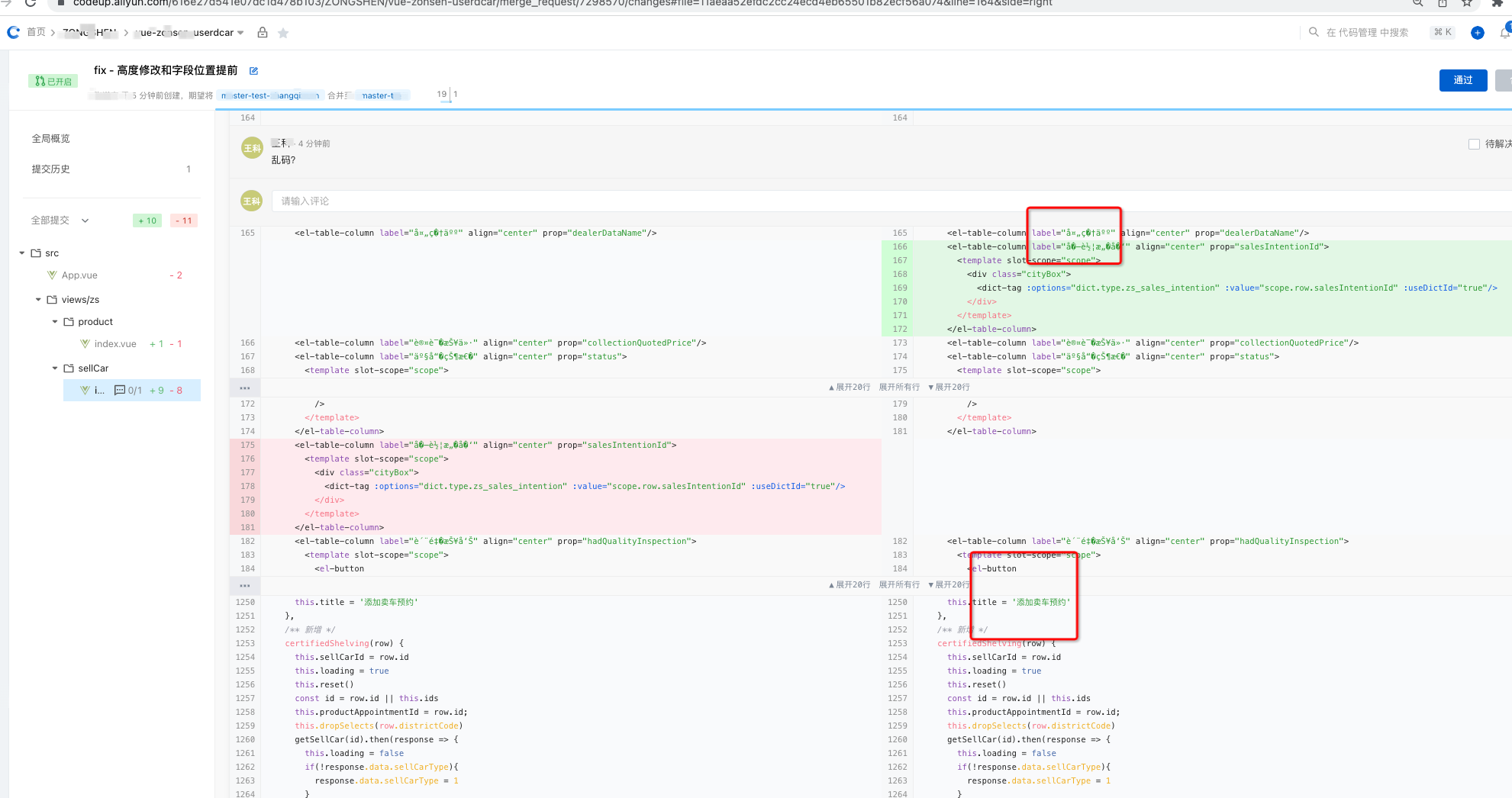Collapse the src folder arrow
Image resolution: width=1512 pixels, height=798 pixels.
point(22,253)
